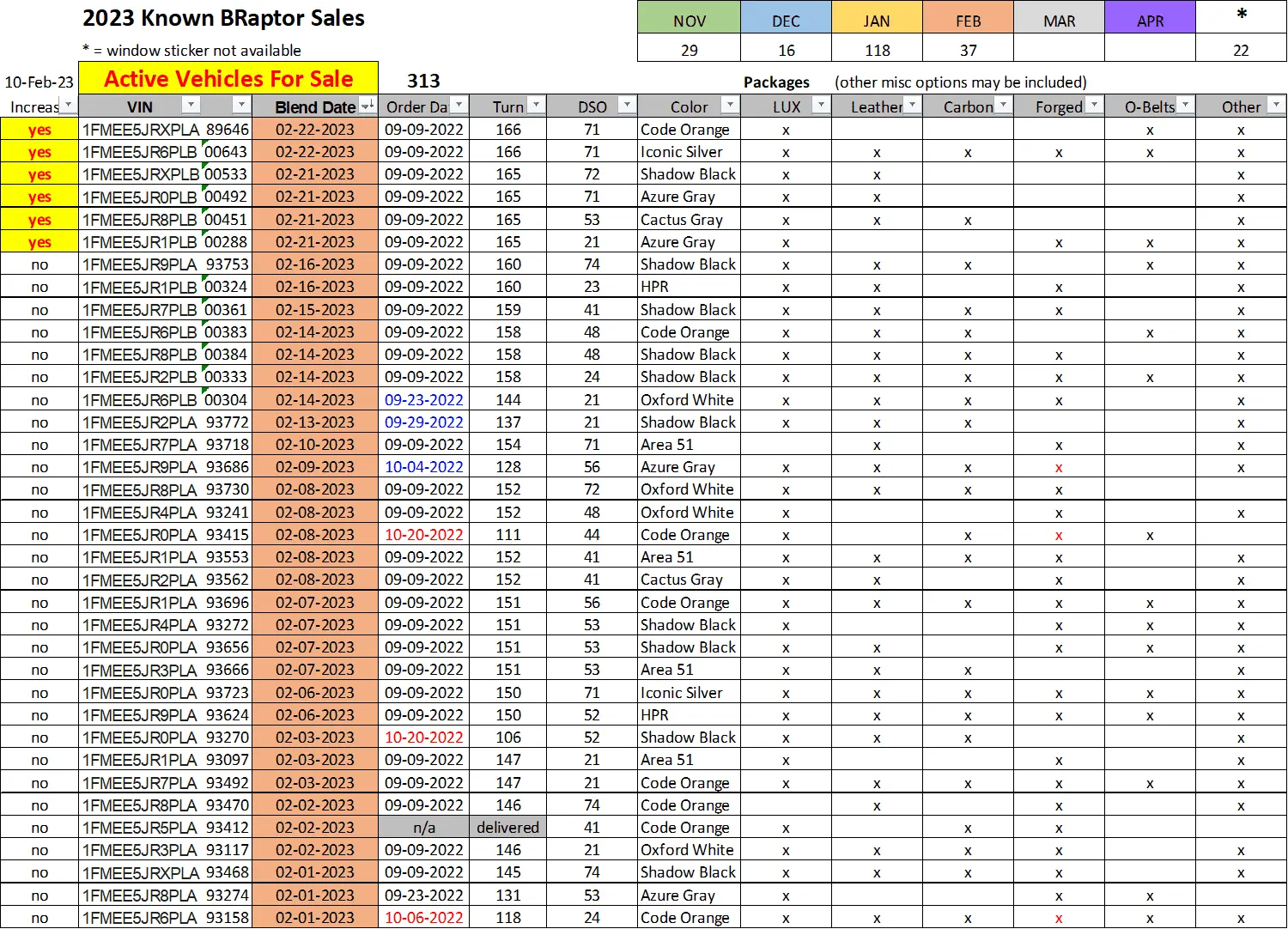Open the Order Date filter dropdown

[459, 105]
